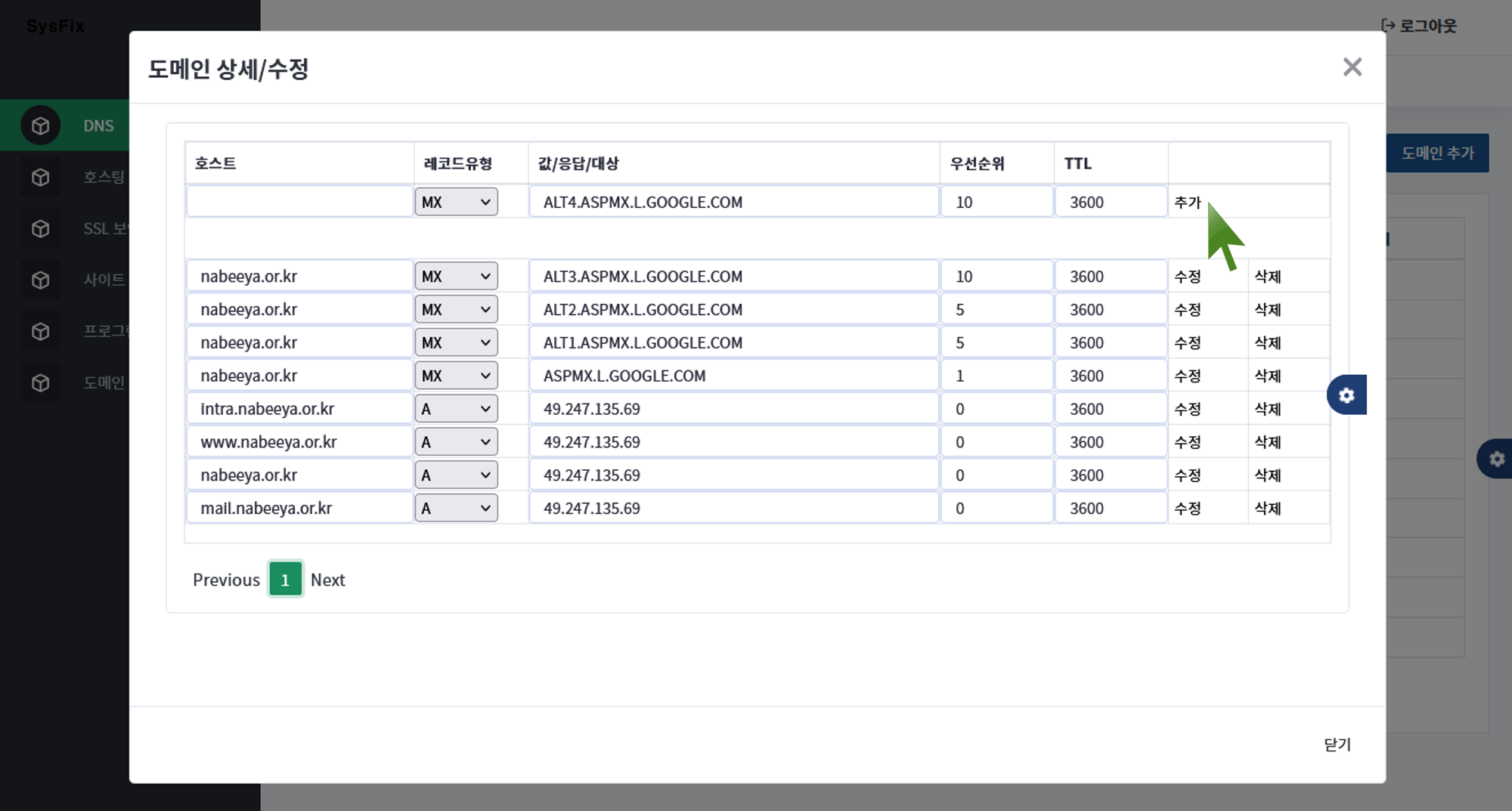
Task: Click the empty 호스트 input field
Action: (299, 202)
